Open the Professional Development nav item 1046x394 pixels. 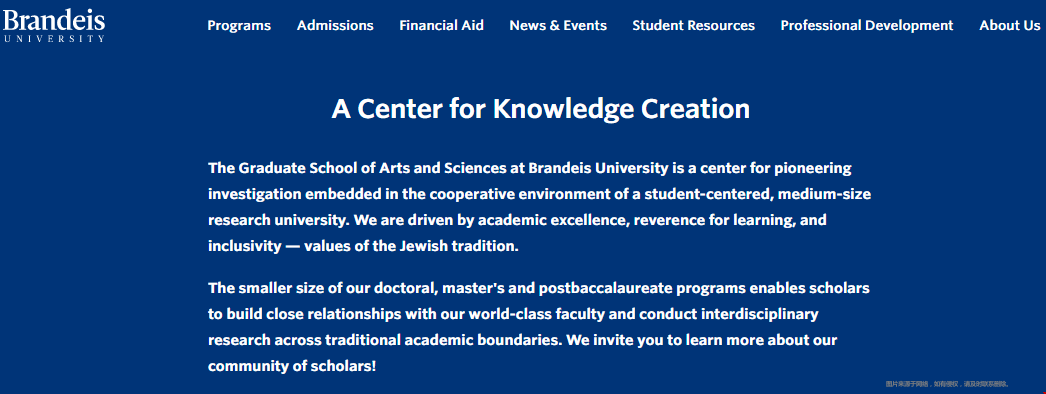coord(867,25)
